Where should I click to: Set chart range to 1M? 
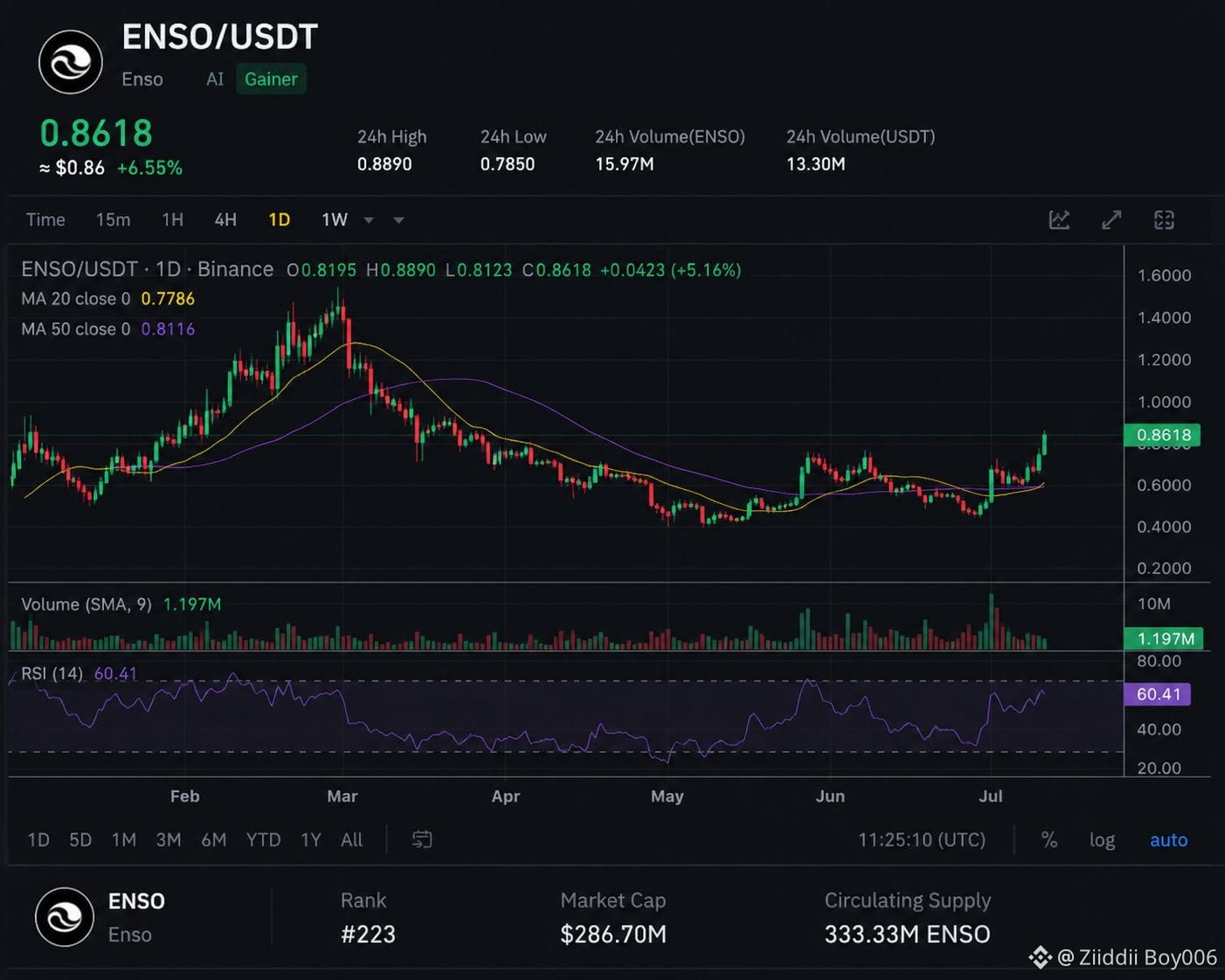coord(123,839)
